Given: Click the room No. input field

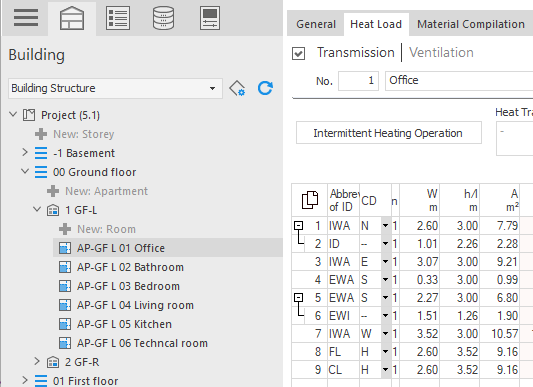Looking at the screenshot, I should coord(358,81).
